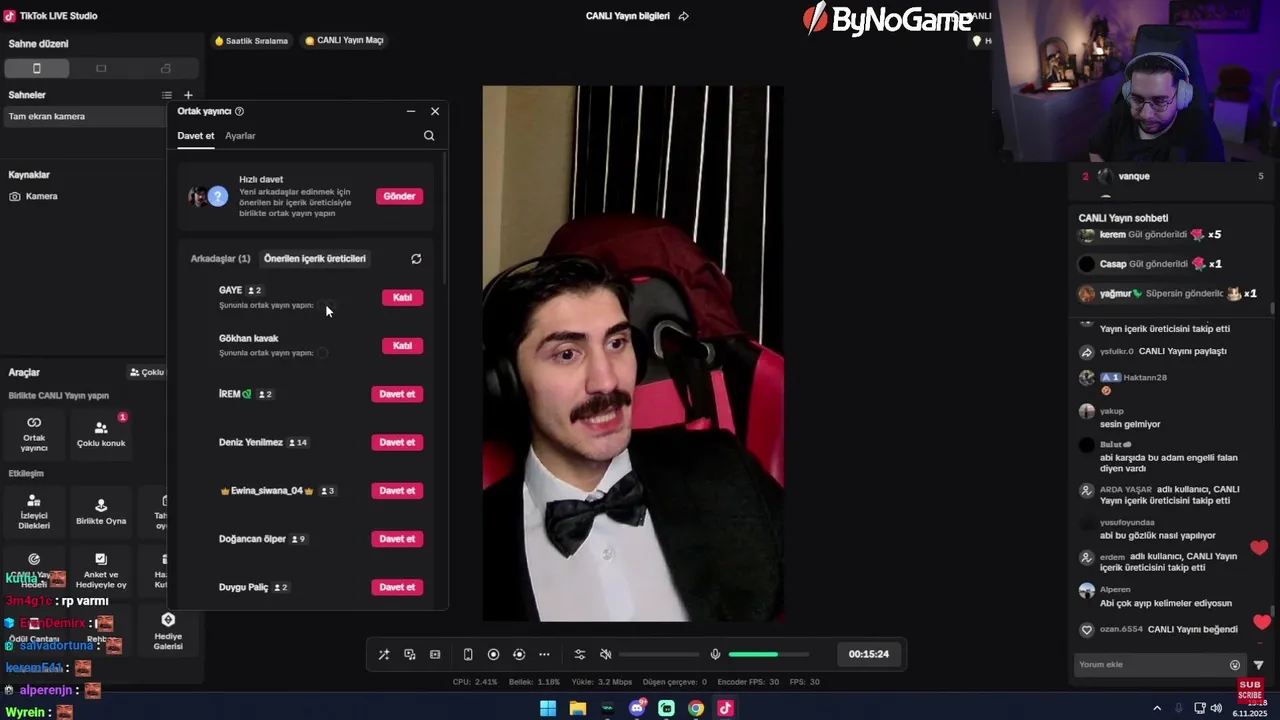Refresh the suggested creators list
Image resolution: width=1280 pixels, height=720 pixels.
pos(416,259)
